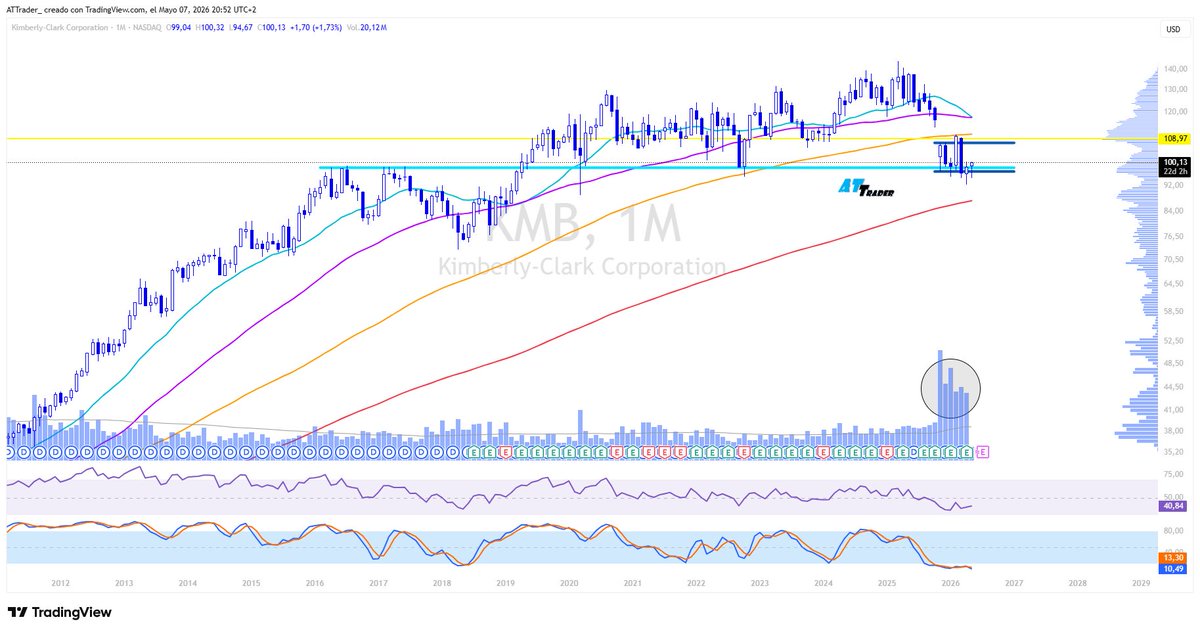Click the 120,00 price axis label
Image resolution: width=1200 pixels, height=632 pixels.
(1174, 113)
